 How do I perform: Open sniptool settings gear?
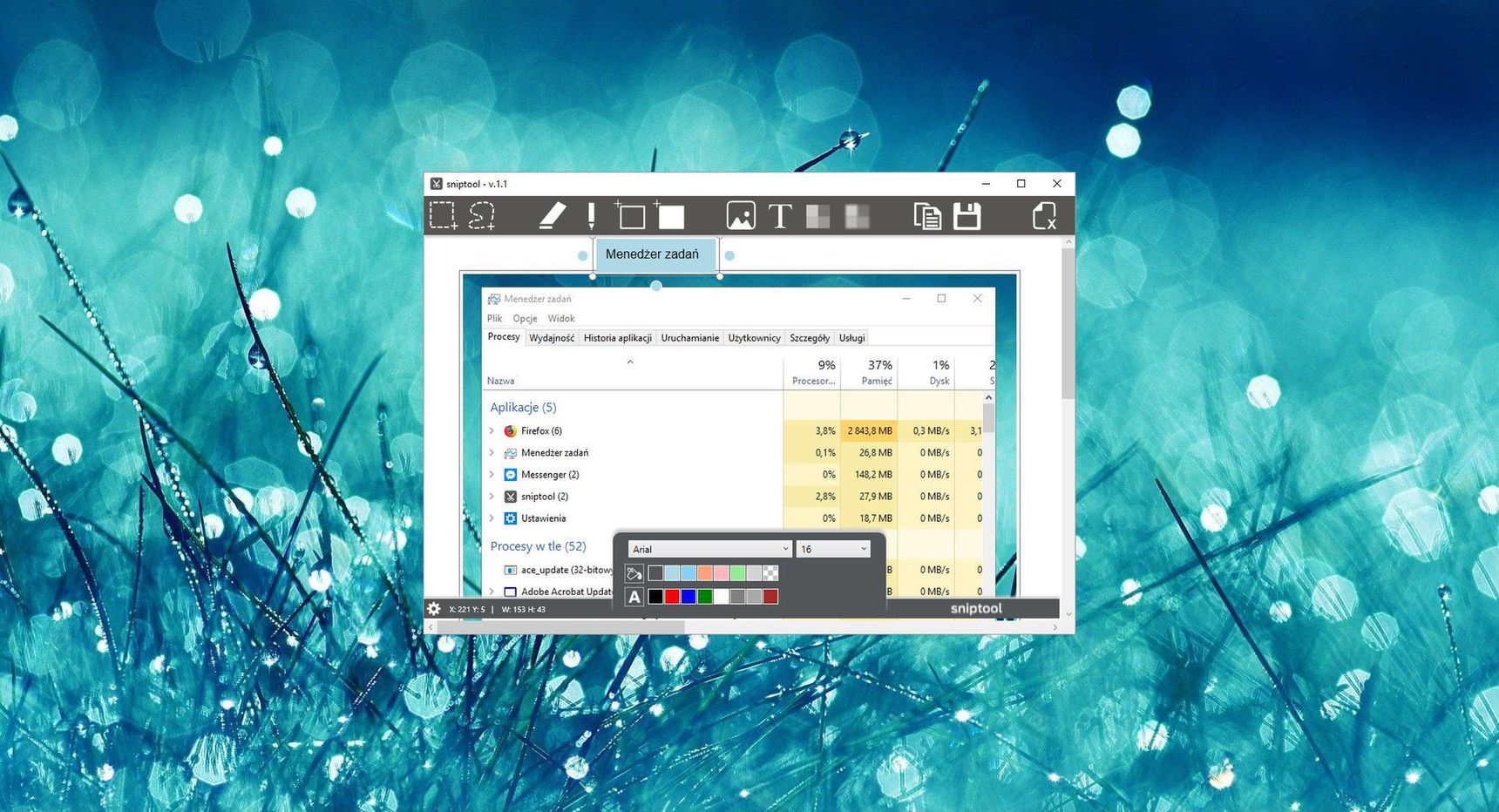[x=434, y=609]
